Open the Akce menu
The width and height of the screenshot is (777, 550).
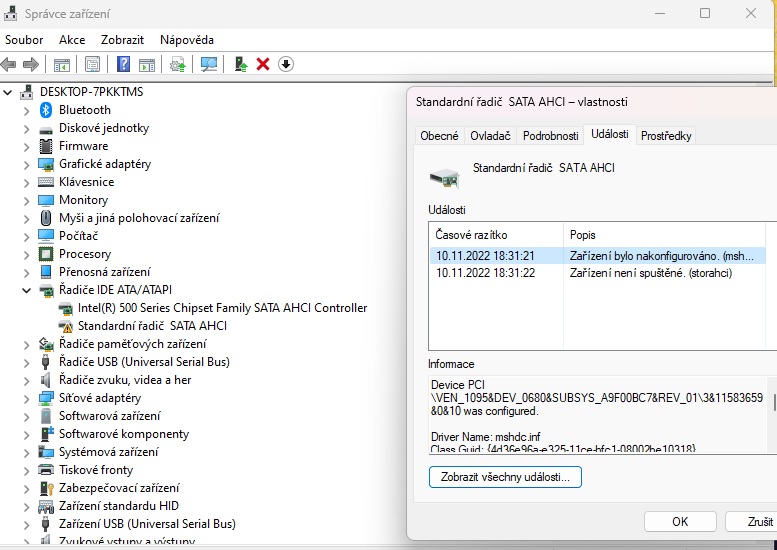[x=72, y=40]
